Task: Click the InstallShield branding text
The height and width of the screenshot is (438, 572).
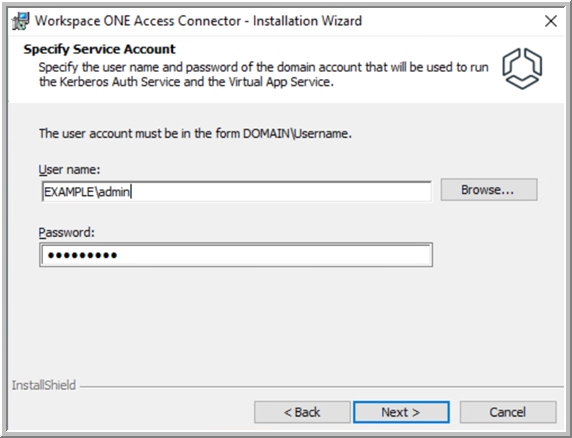Action: (44, 385)
